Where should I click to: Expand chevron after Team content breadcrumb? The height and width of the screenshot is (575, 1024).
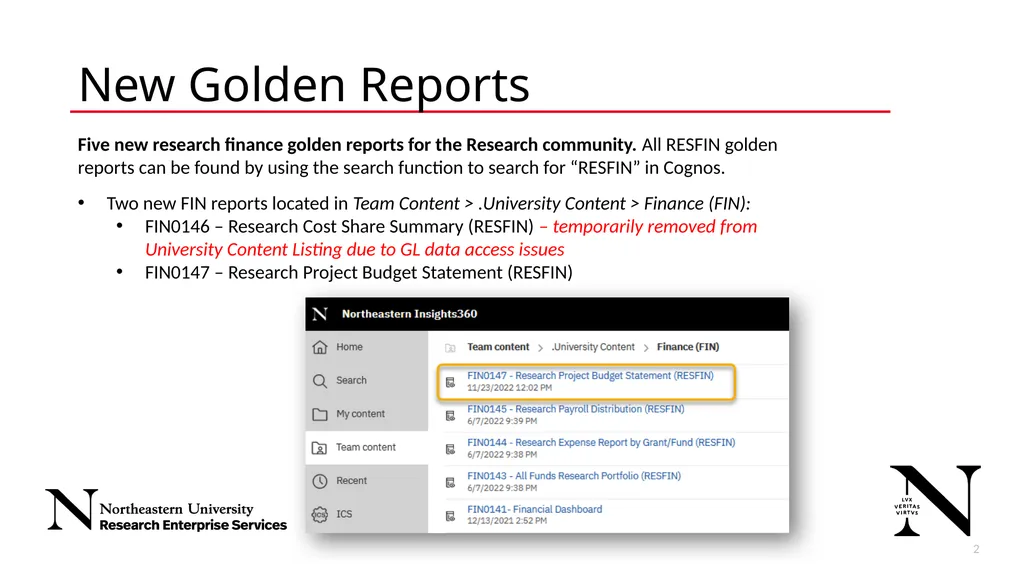[x=540, y=348]
